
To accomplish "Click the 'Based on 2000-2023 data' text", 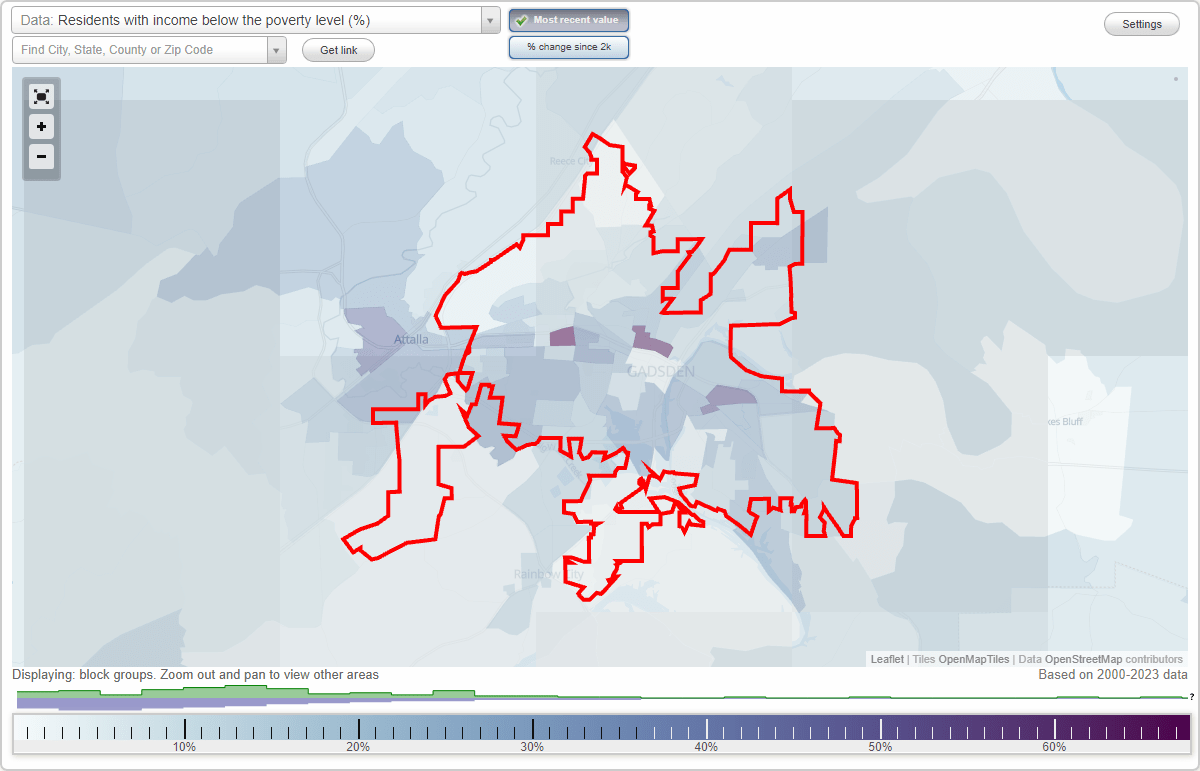I will pyautogui.click(x=1113, y=675).
